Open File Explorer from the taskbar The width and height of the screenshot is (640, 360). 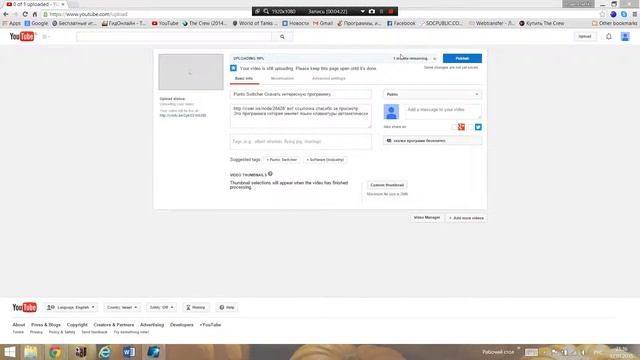[31, 352]
